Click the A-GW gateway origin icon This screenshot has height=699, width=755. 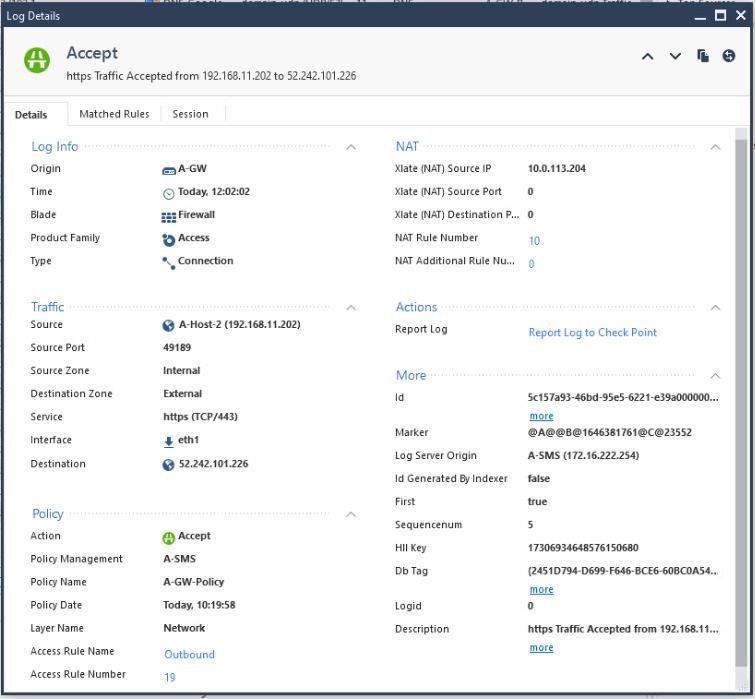coord(169,170)
